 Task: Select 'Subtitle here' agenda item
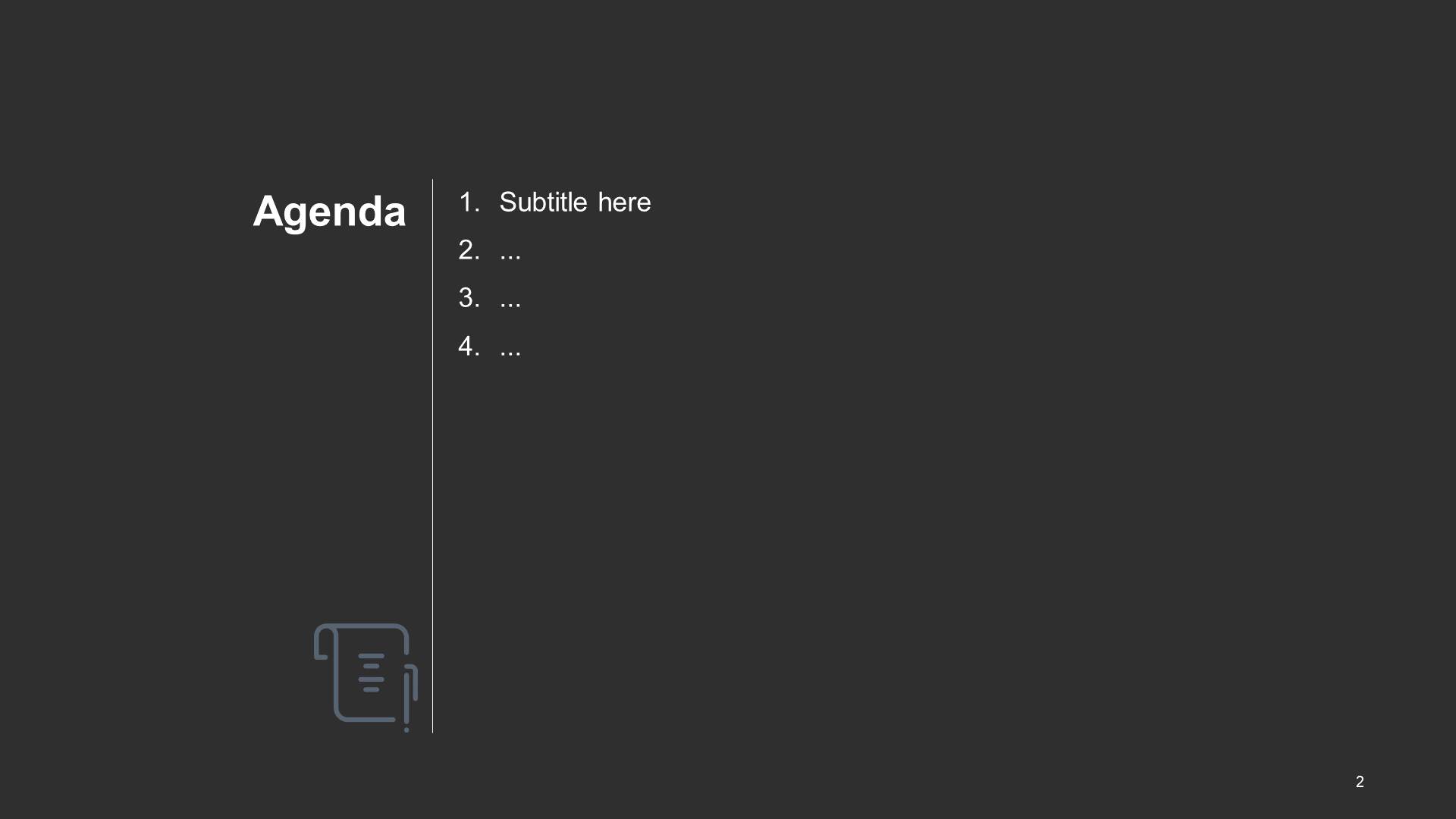tap(576, 201)
